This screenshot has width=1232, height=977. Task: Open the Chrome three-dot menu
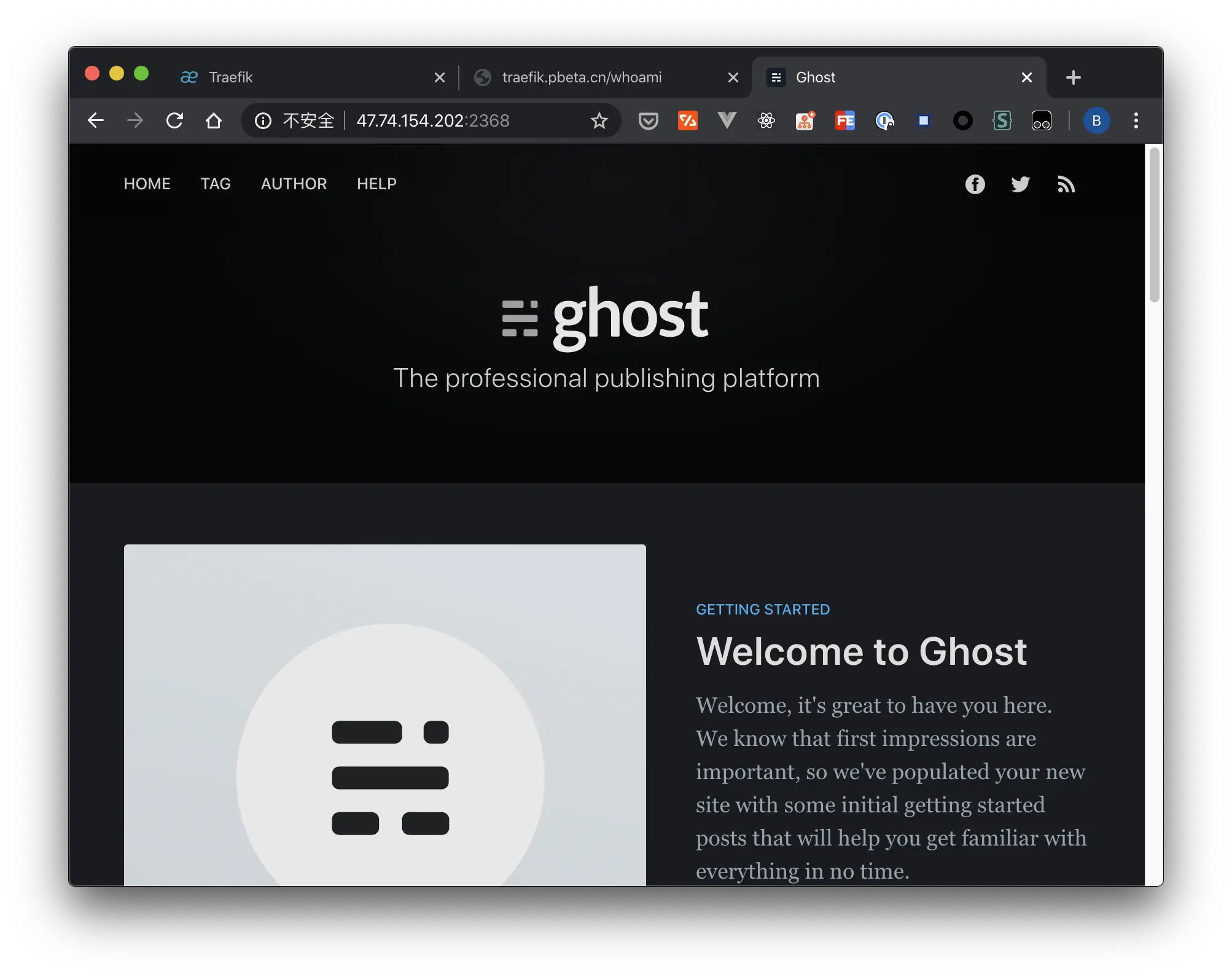click(1136, 120)
